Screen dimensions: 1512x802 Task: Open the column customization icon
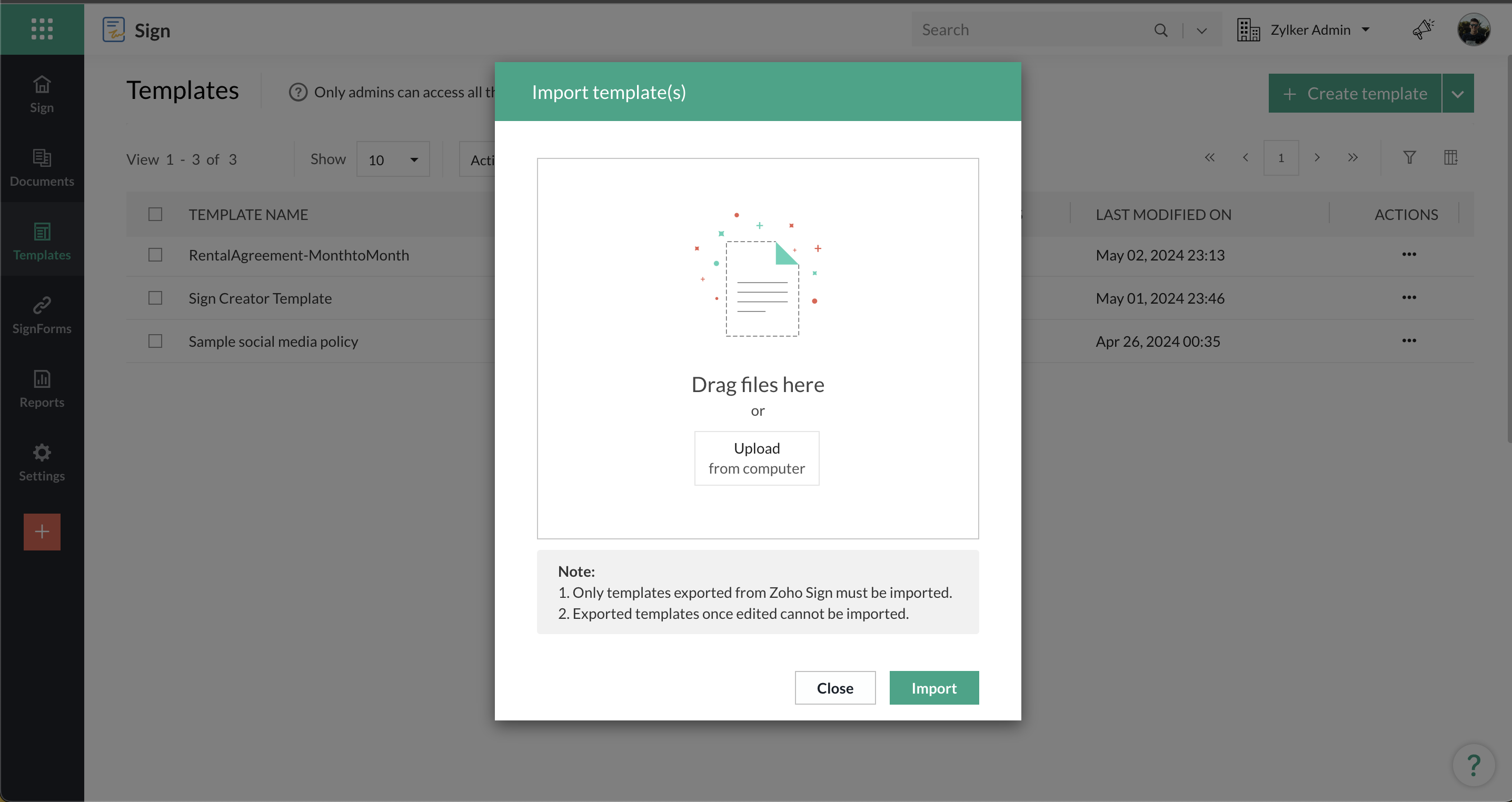pyautogui.click(x=1450, y=157)
